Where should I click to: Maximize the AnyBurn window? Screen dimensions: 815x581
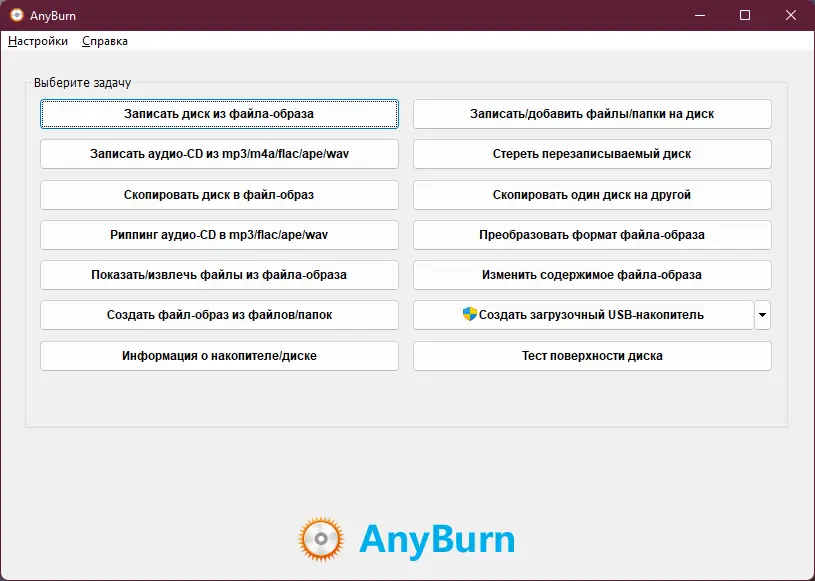[745, 15]
